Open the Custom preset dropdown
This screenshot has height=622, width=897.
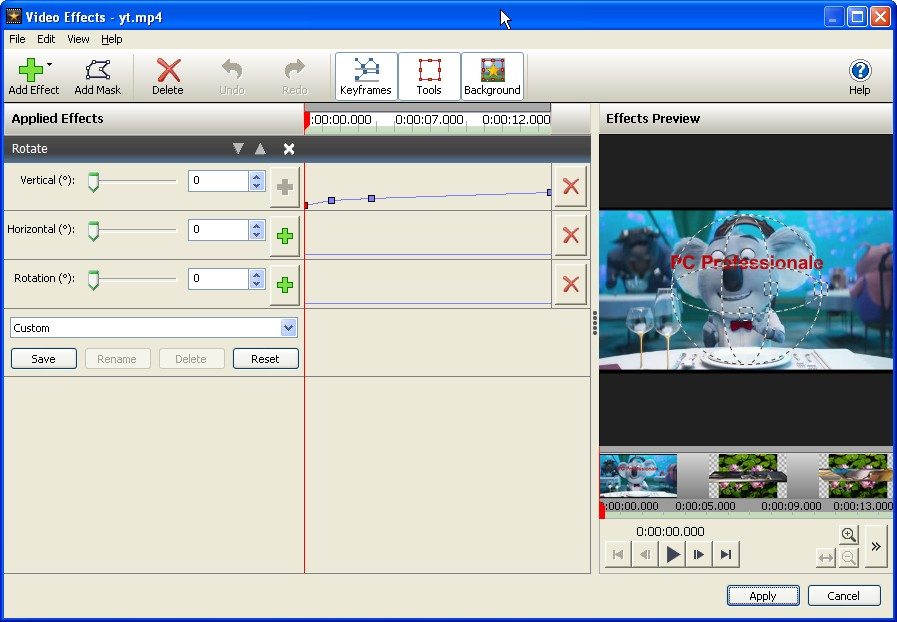pos(288,328)
